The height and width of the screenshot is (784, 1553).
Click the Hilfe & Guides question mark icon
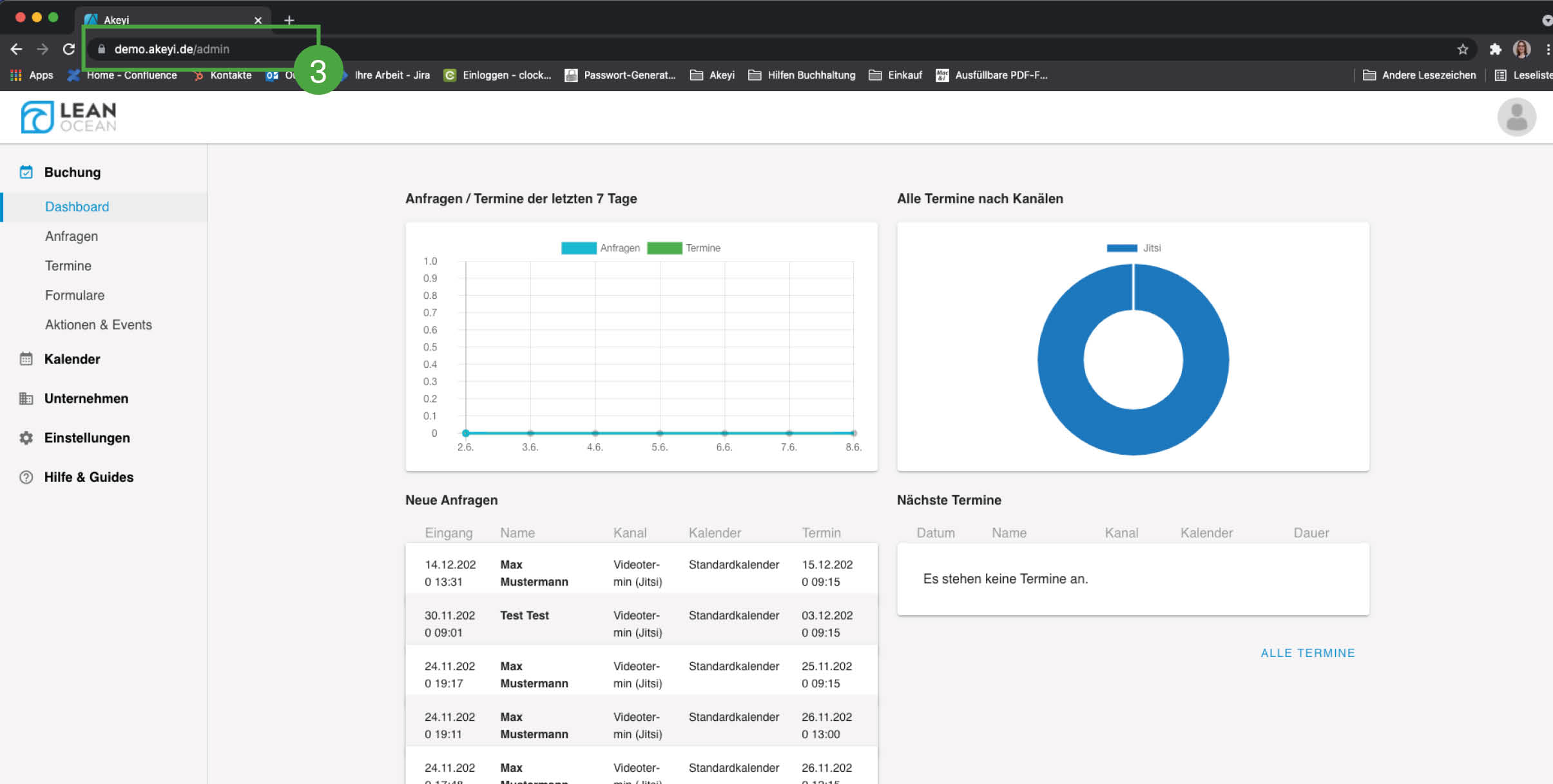(26, 477)
